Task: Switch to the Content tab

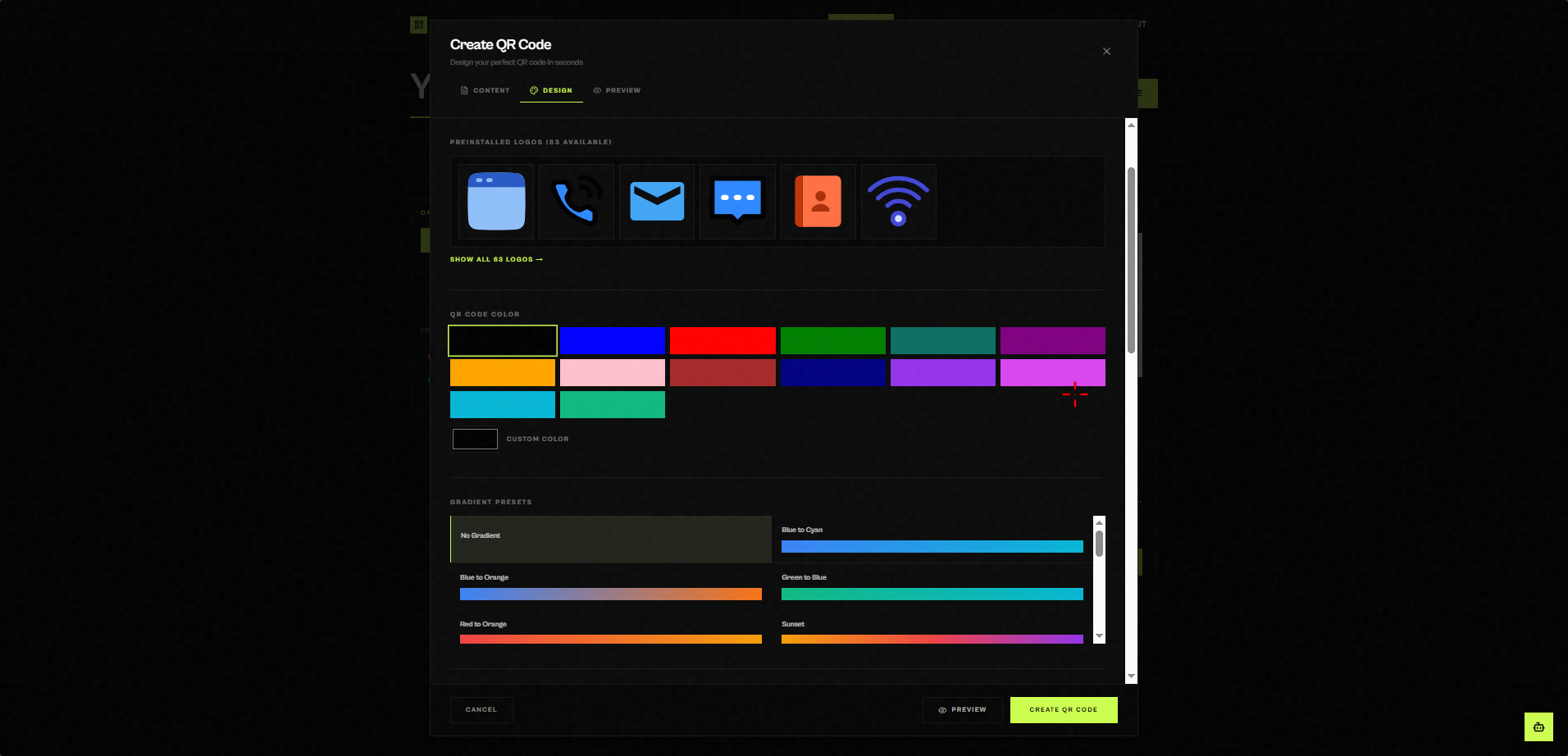Action: (x=485, y=90)
